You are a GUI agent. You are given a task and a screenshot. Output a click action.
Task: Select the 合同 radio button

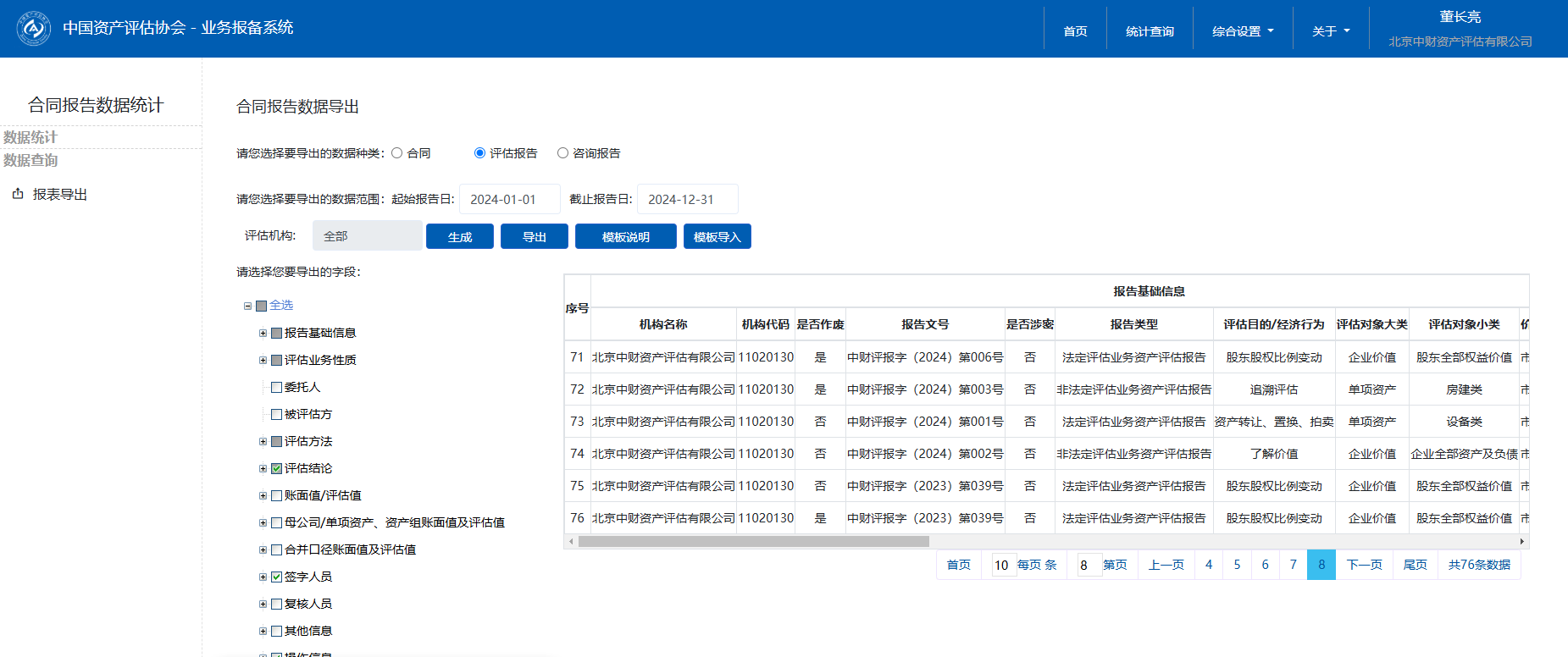tap(396, 153)
